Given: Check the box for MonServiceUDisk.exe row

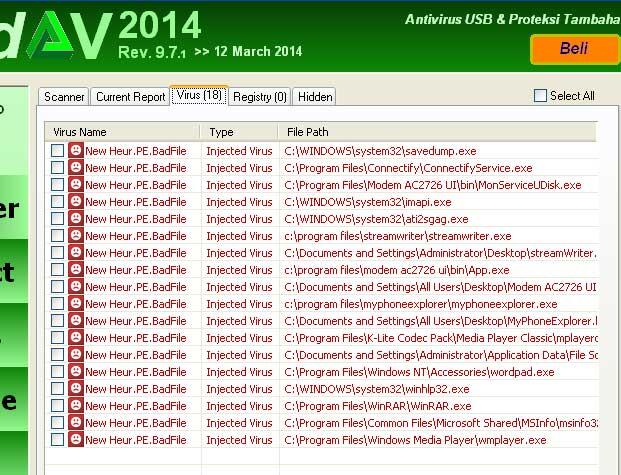Looking at the screenshot, I should tap(57, 185).
